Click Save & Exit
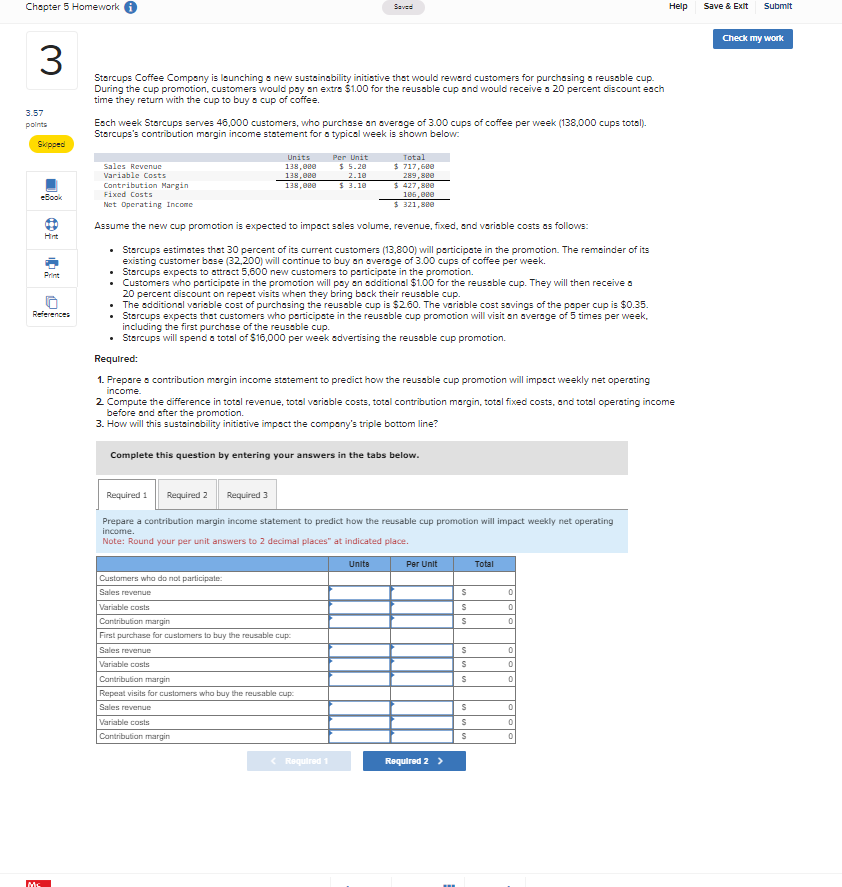 725,6
